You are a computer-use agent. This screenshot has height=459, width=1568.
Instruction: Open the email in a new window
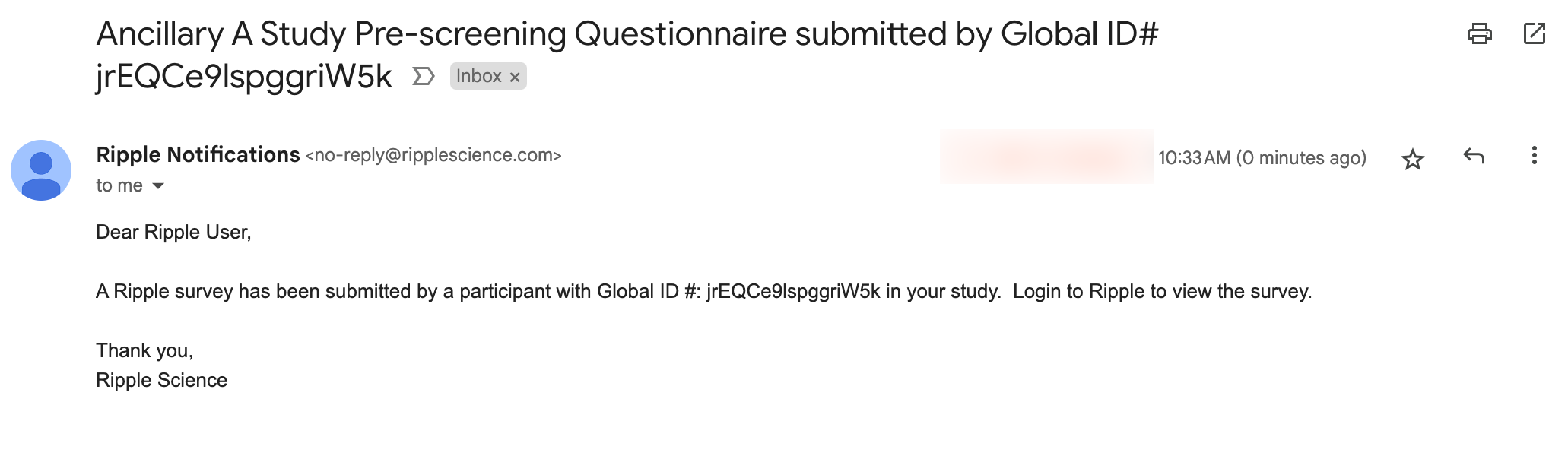(x=1534, y=34)
